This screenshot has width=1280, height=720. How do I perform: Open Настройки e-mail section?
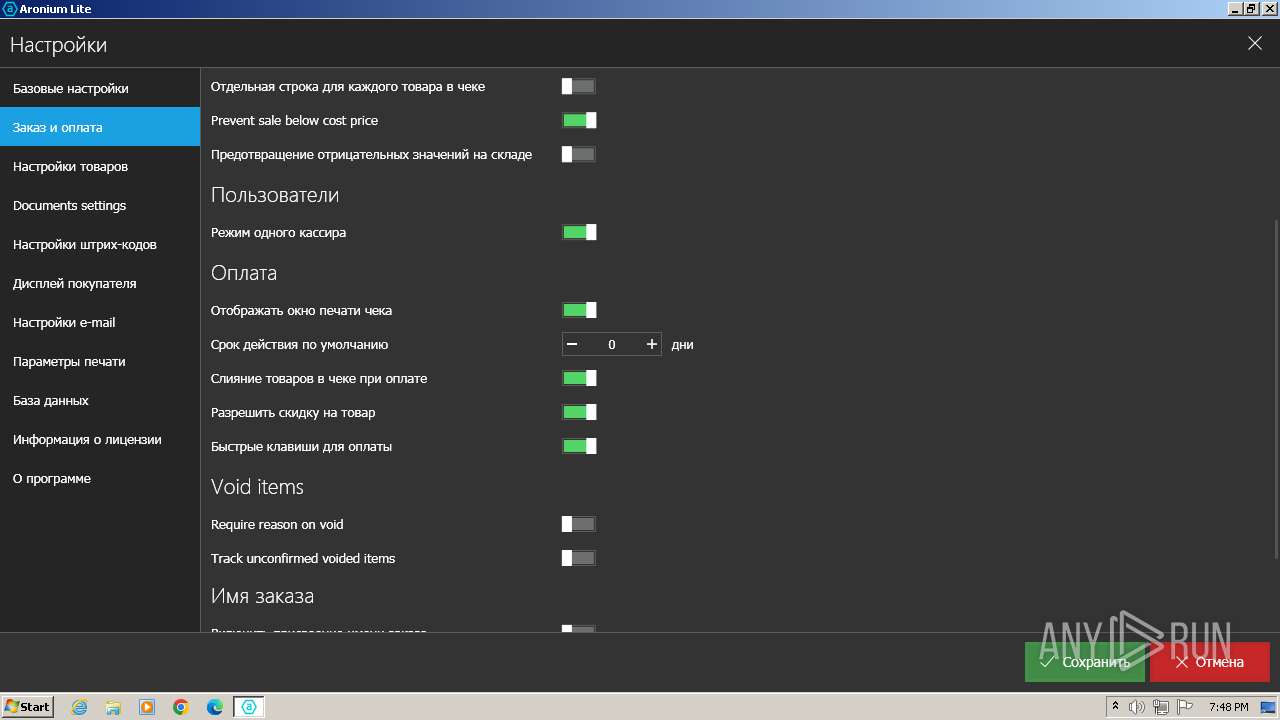[x=100, y=322]
